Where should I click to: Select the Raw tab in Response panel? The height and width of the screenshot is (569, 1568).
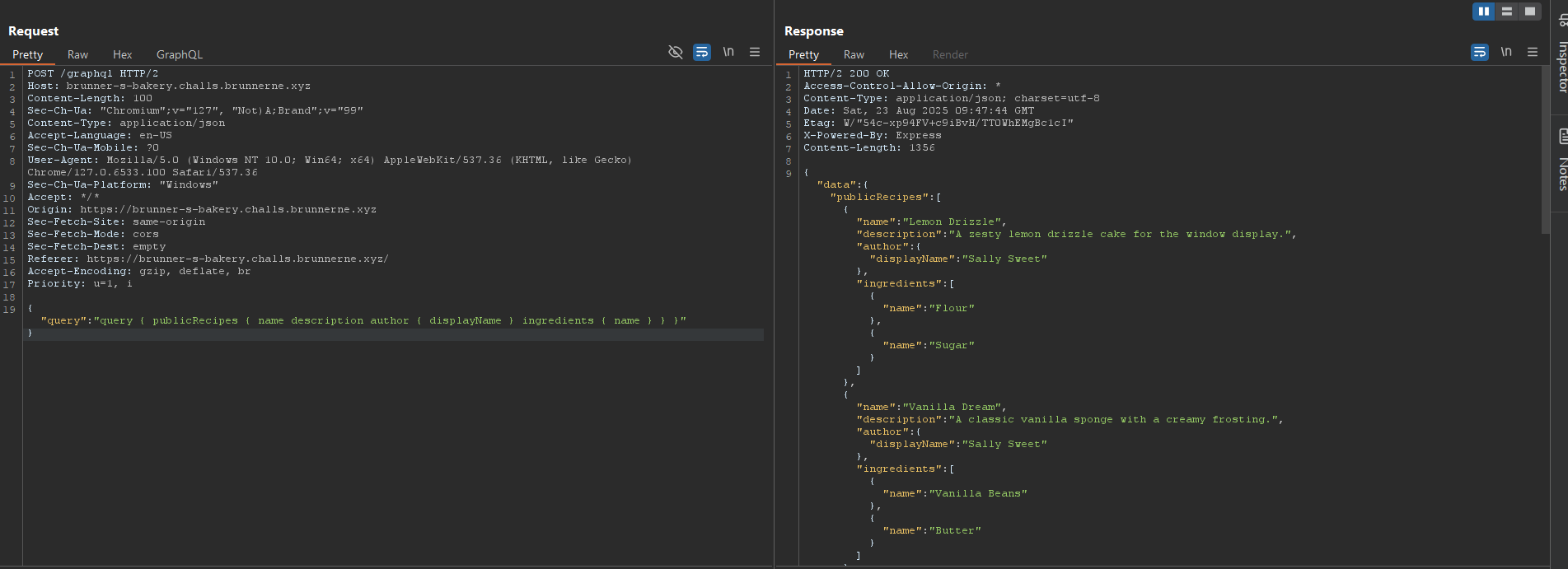[854, 54]
